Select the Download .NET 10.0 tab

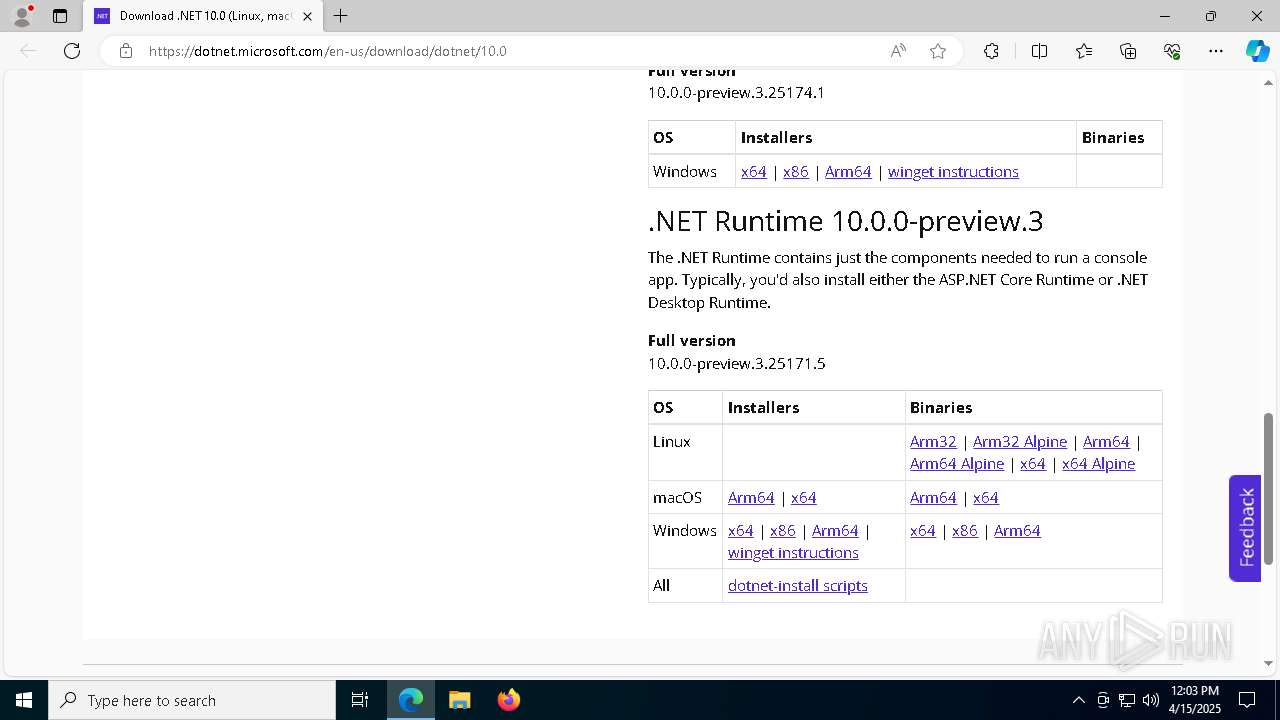click(204, 16)
